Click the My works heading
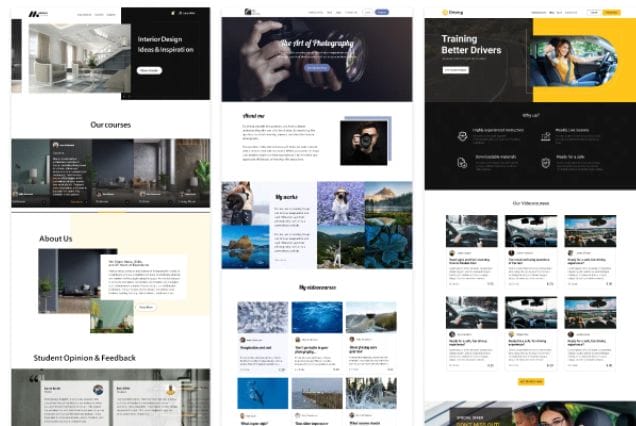Screen dimensions: 636x426 point(286,197)
